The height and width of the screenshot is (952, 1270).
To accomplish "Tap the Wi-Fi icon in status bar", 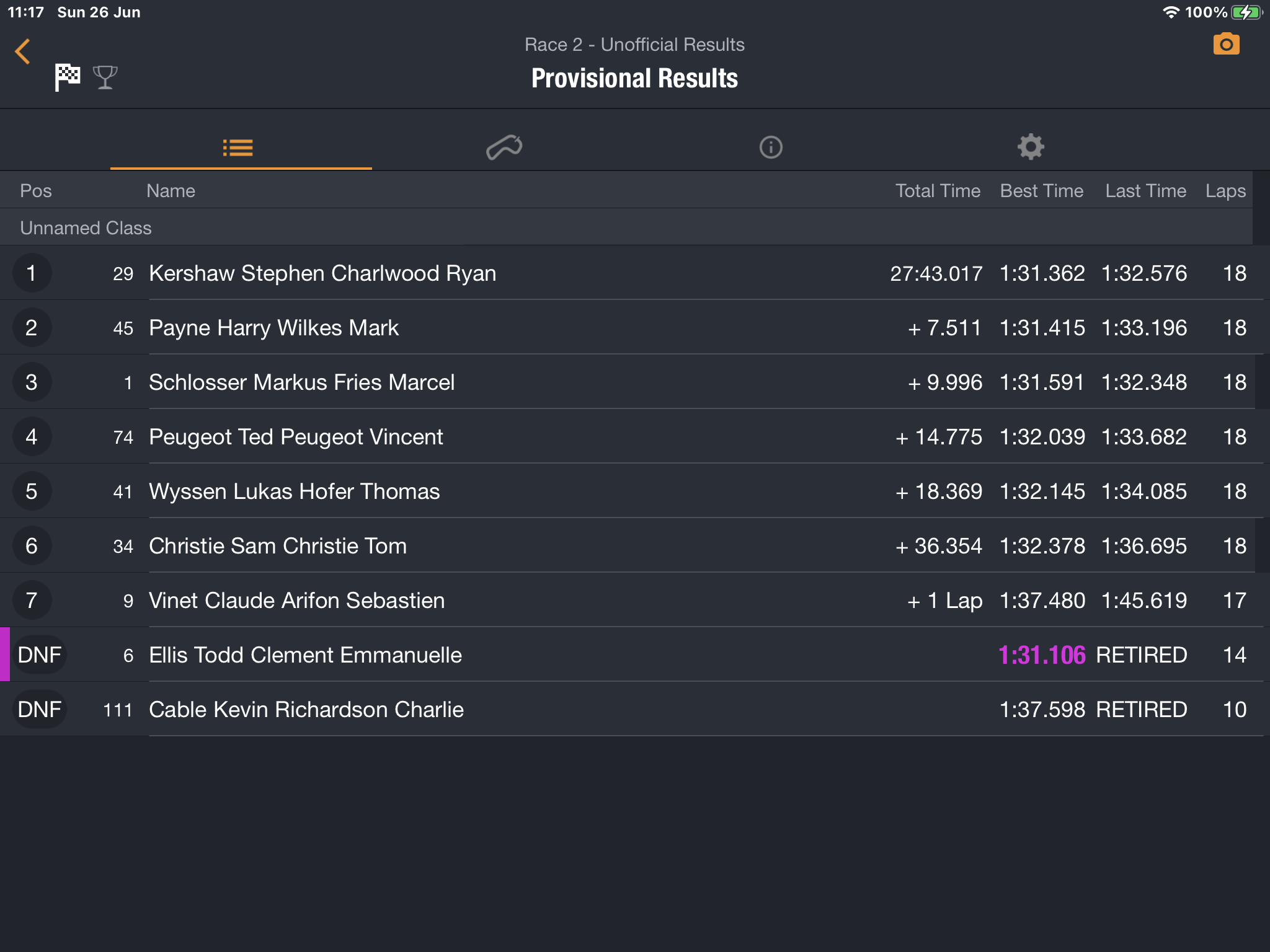I will (1171, 12).
